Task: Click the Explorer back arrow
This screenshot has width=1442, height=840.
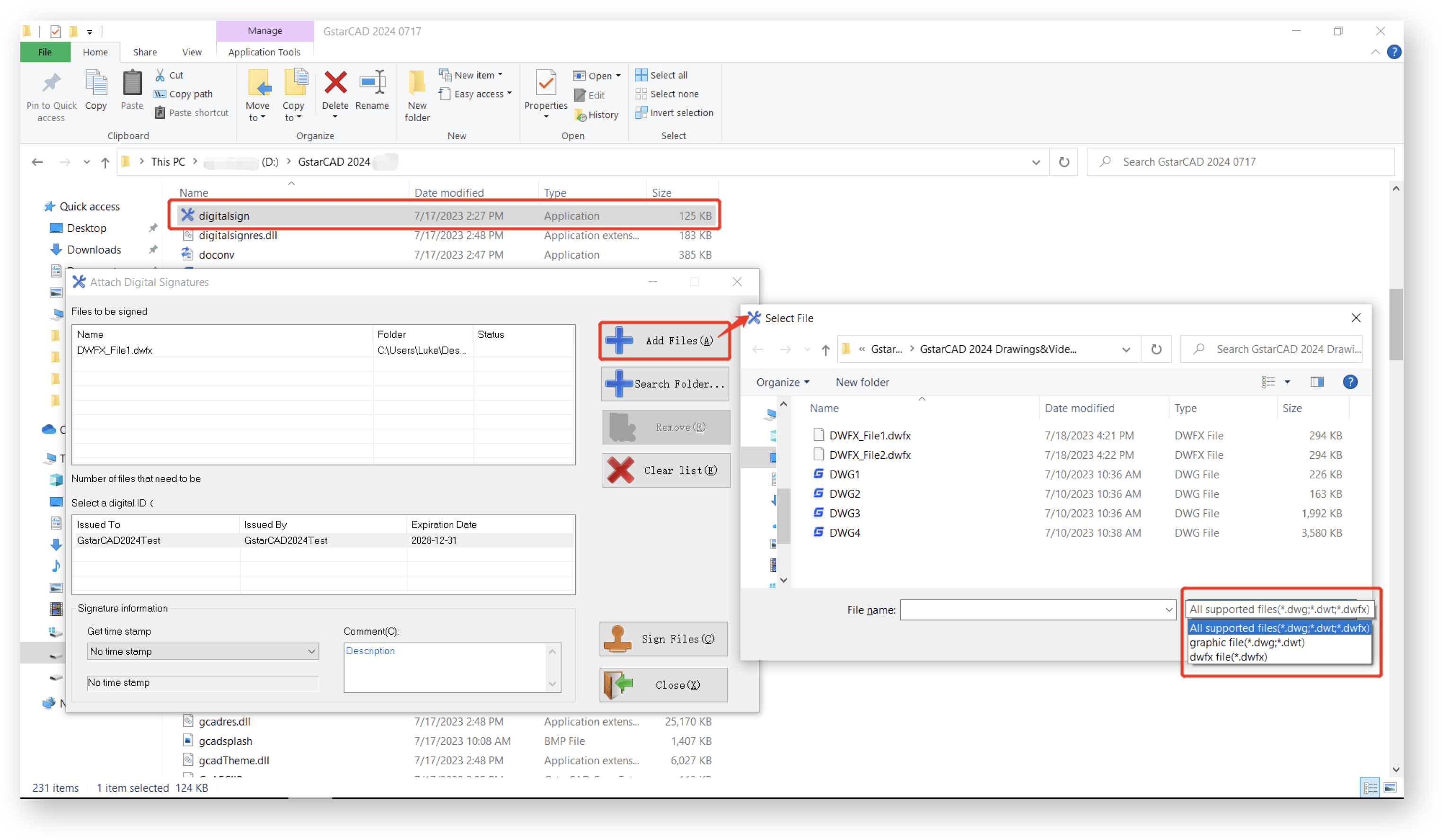Action: tap(37, 163)
